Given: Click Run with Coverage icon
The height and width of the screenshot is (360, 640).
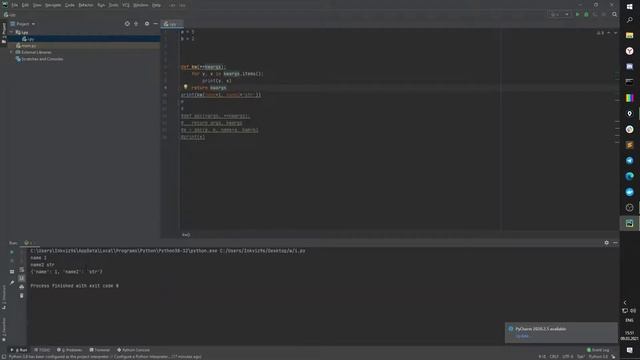Looking at the screenshot, I should coord(596,14).
